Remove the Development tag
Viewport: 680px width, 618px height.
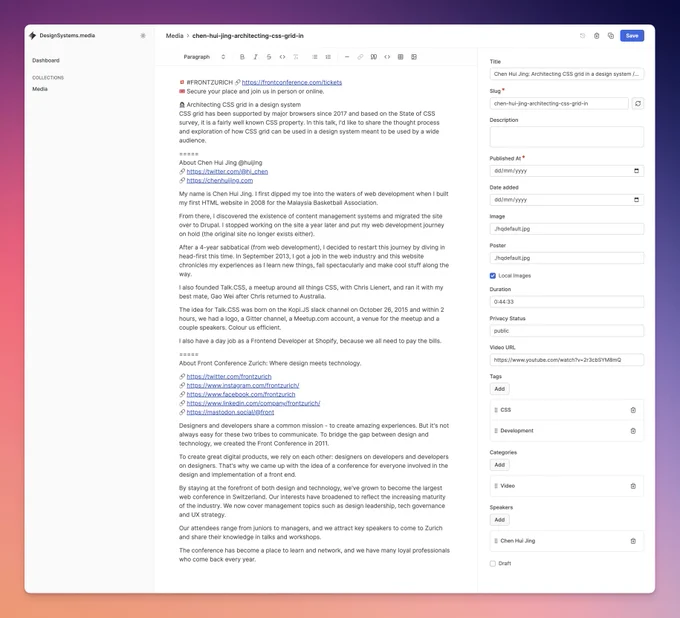pyautogui.click(x=633, y=431)
